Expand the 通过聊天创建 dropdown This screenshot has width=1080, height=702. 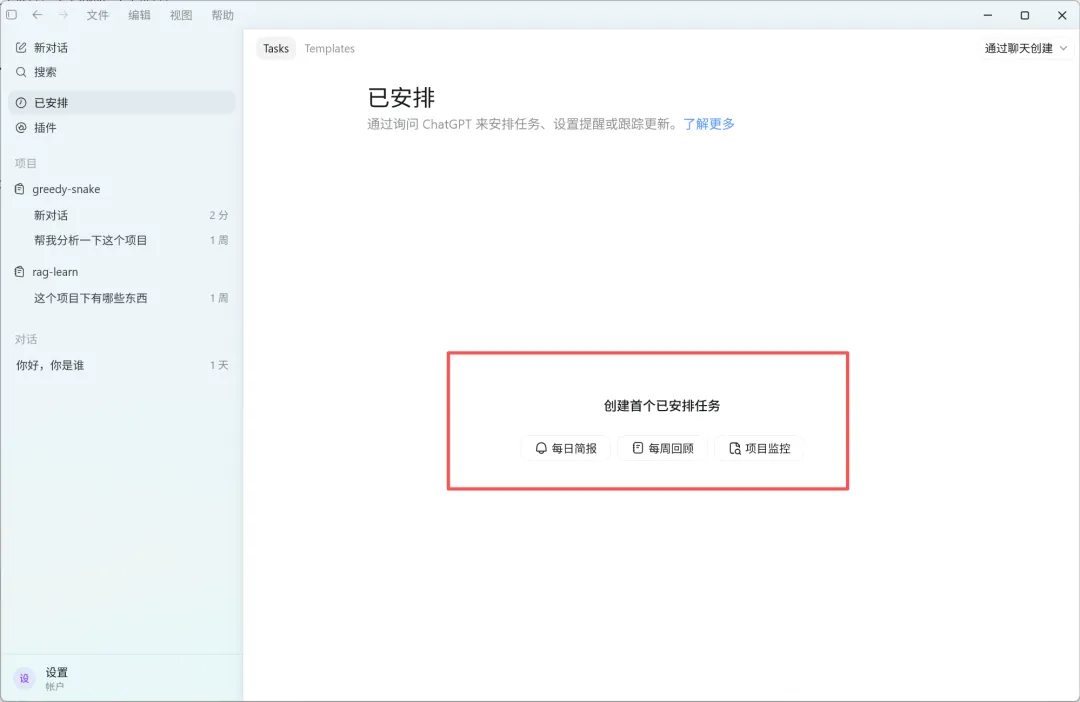click(x=1026, y=48)
